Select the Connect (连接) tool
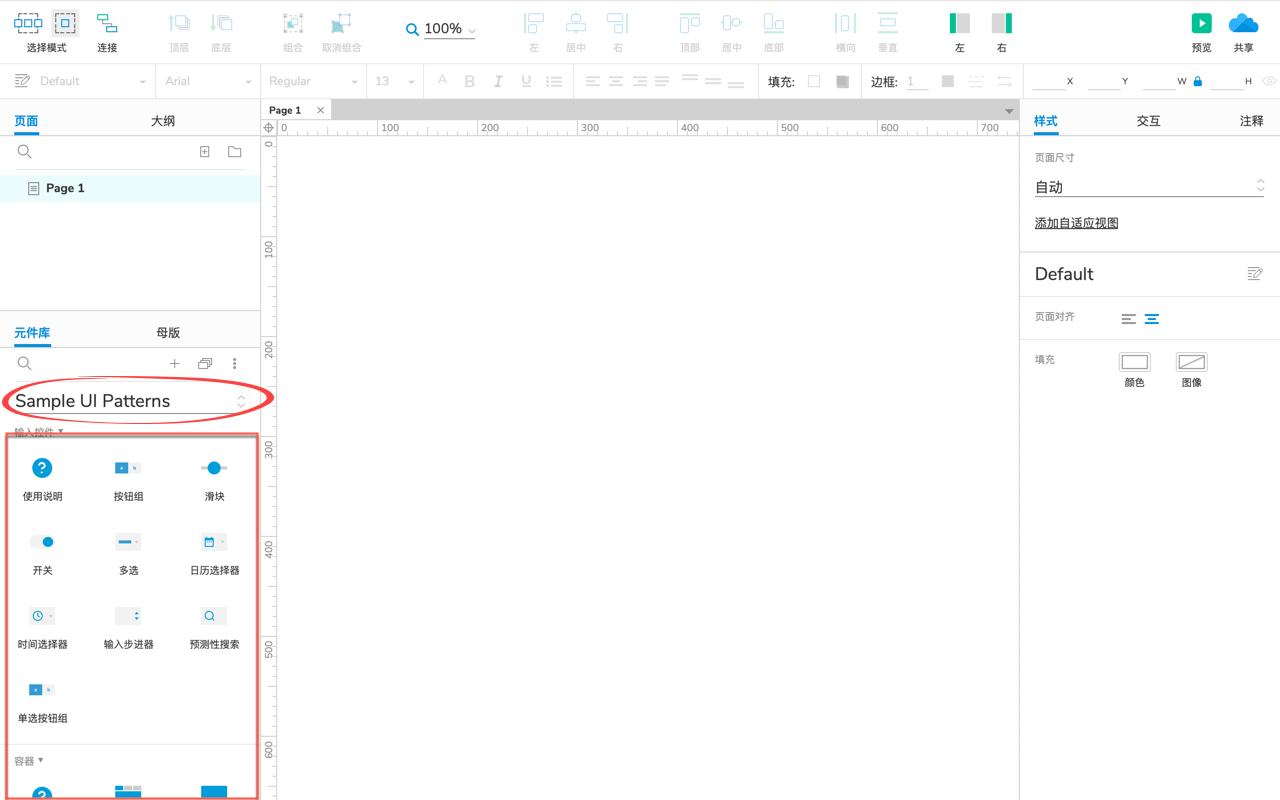Viewport: 1280px width, 800px height. tap(107, 23)
